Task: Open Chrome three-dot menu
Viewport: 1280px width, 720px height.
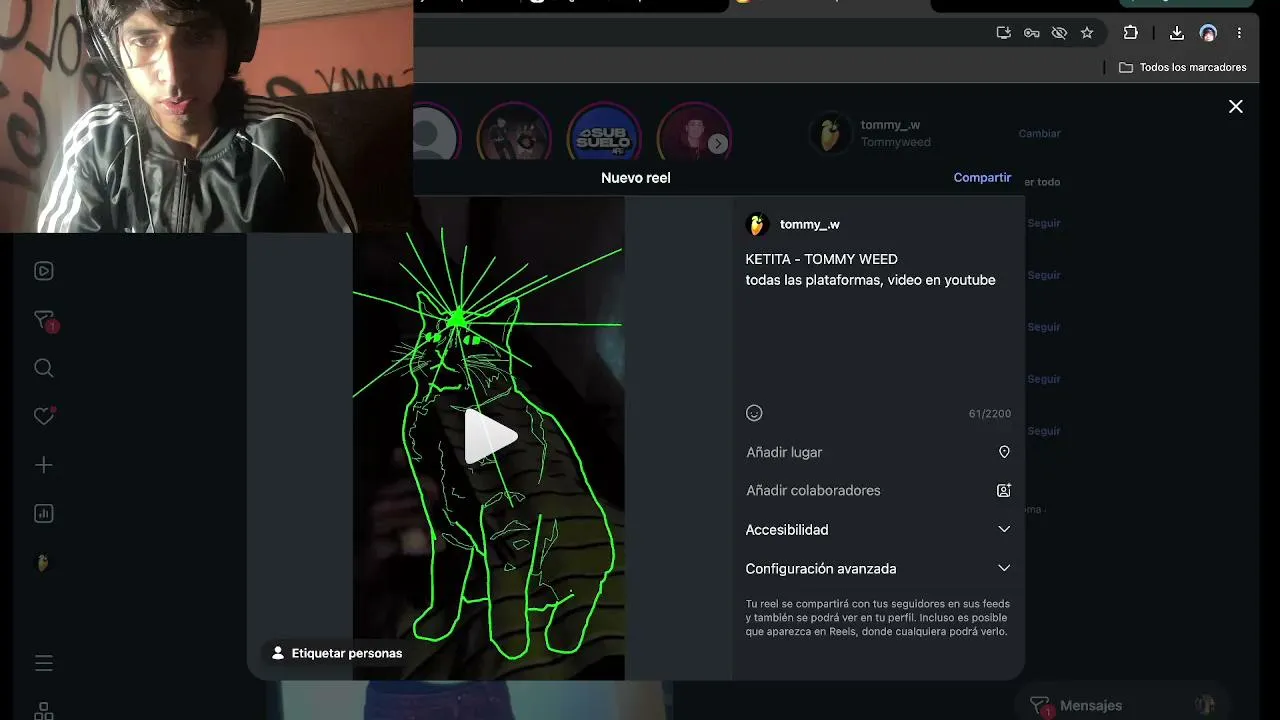Action: [1239, 33]
